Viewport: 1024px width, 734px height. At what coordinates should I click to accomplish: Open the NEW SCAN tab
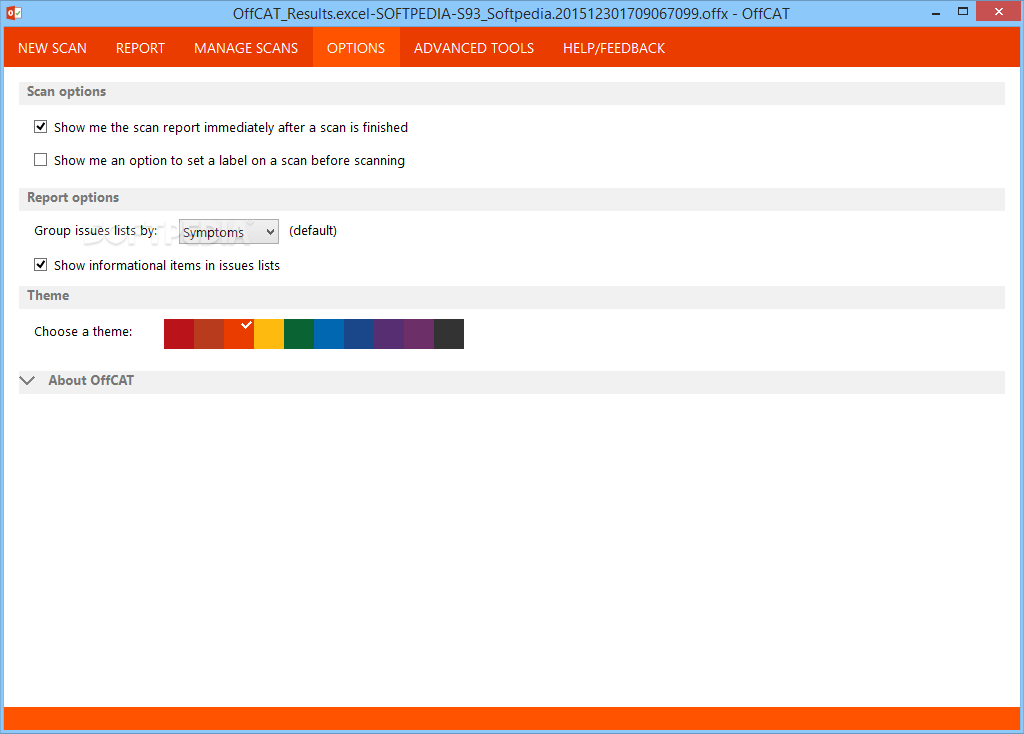pyautogui.click(x=52, y=48)
